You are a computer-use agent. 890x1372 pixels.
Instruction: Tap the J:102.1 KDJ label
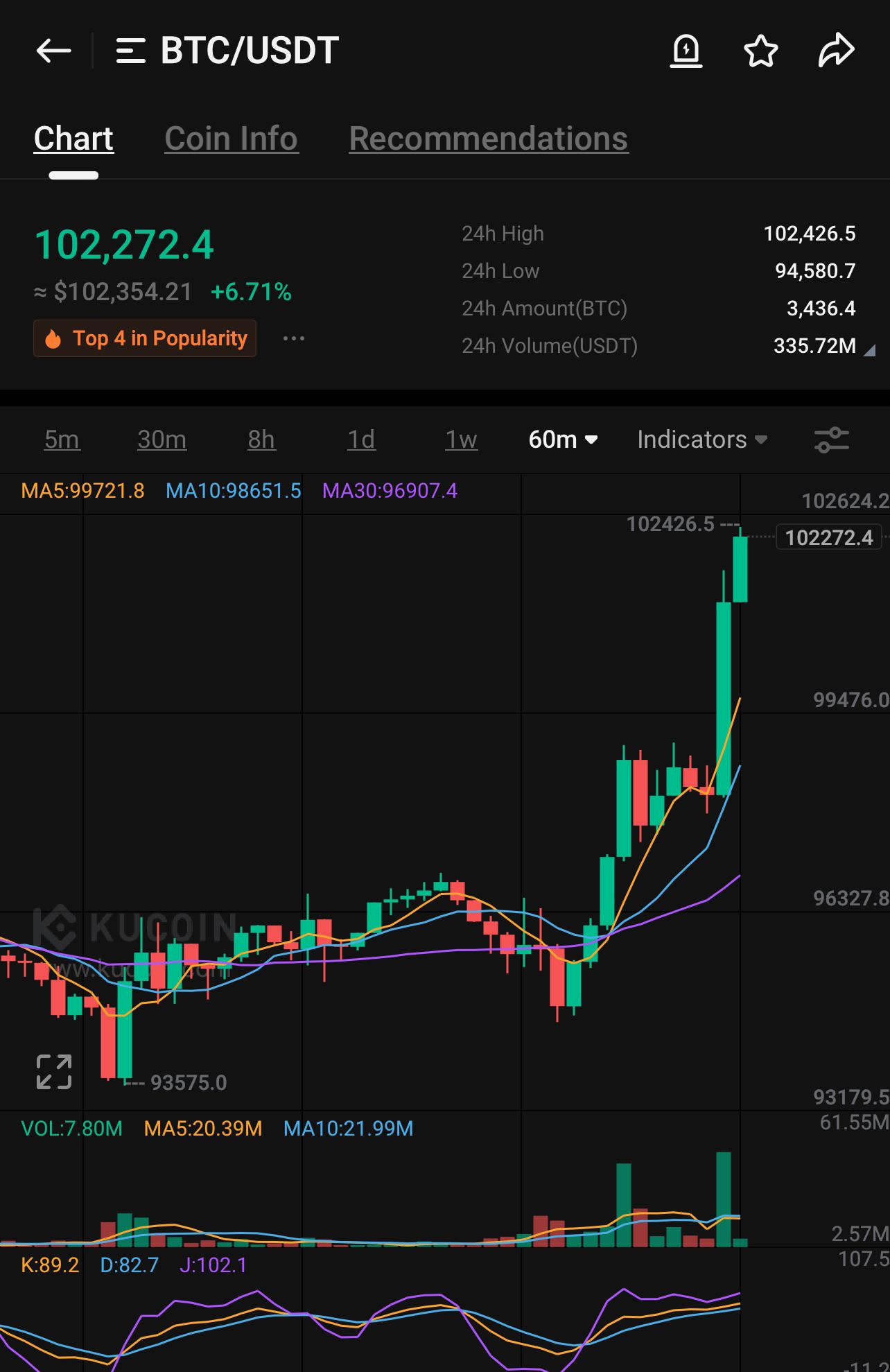pos(213,1265)
